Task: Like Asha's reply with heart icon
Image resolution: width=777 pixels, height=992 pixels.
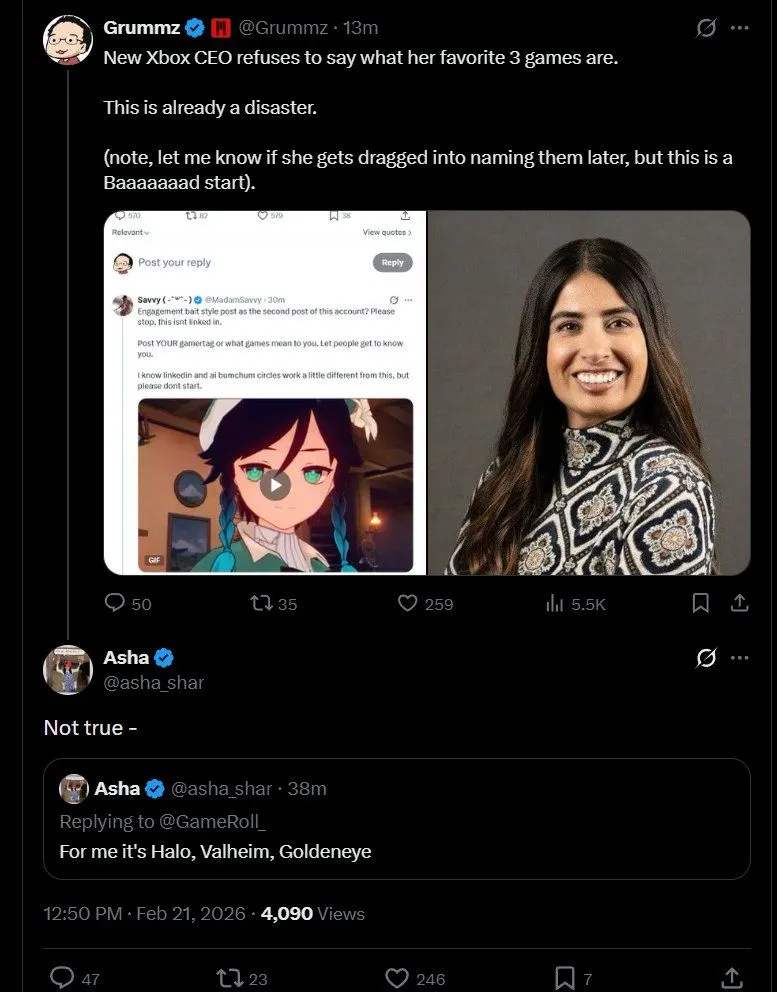Action: pos(397,977)
